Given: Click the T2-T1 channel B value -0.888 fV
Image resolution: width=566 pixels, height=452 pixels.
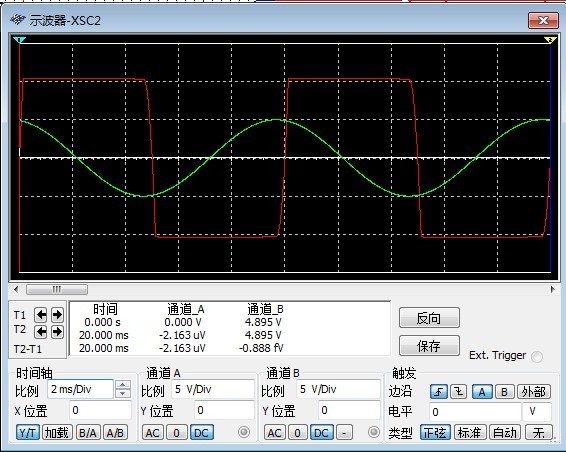Looking at the screenshot, I should 261,348.
